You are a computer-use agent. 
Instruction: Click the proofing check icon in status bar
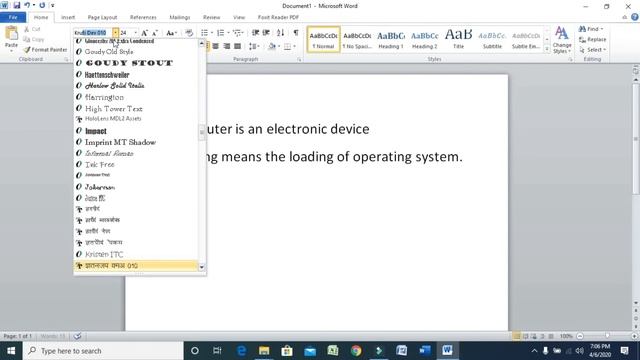77,336
